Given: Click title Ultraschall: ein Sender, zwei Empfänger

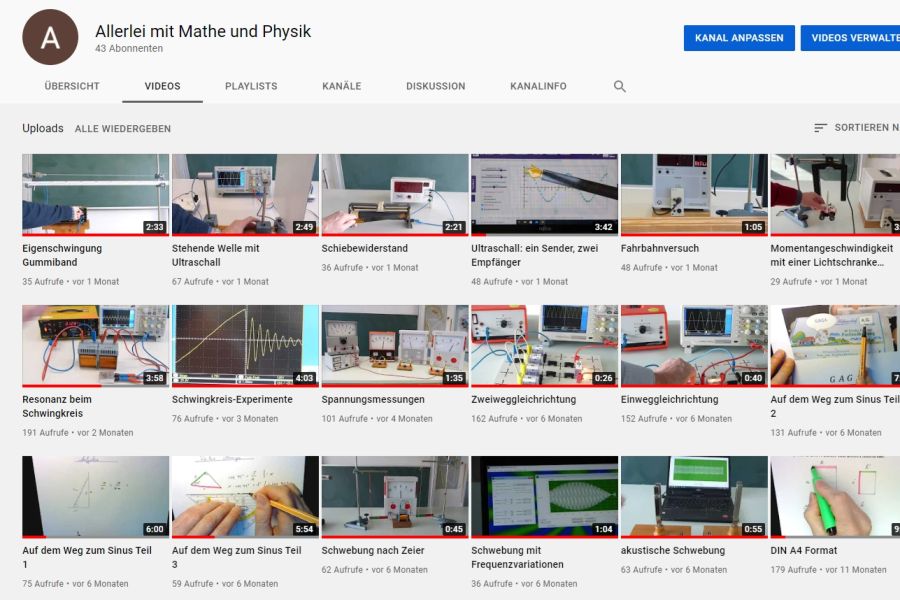Looking at the screenshot, I should [x=534, y=255].
